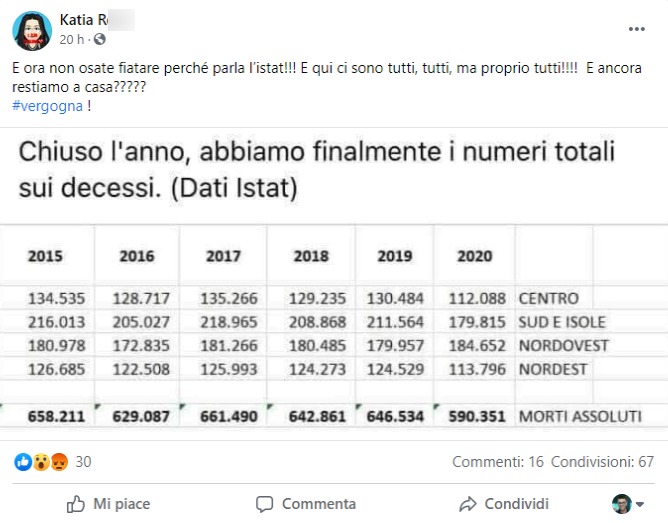This screenshot has height=523, width=668.
Task: Click your small profile picture selector
Action: (x=622, y=504)
